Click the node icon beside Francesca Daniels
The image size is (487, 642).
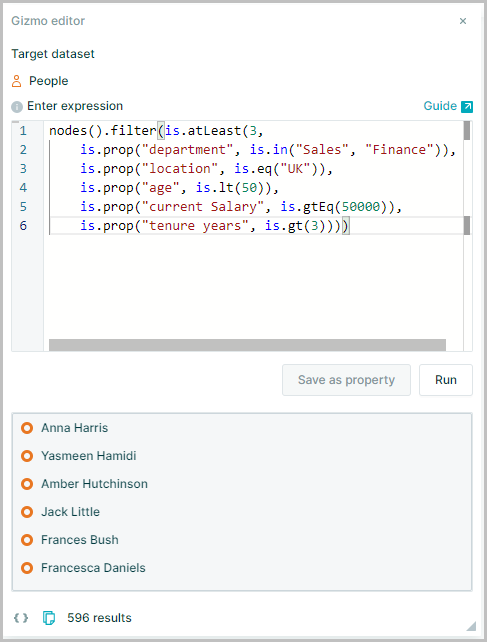click(27, 568)
